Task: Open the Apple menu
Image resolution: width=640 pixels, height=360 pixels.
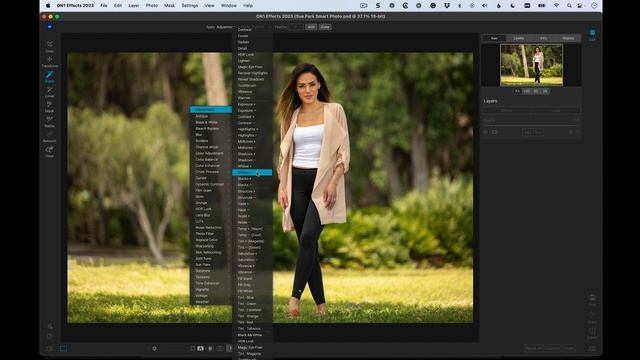Action: tap(48, 6)
